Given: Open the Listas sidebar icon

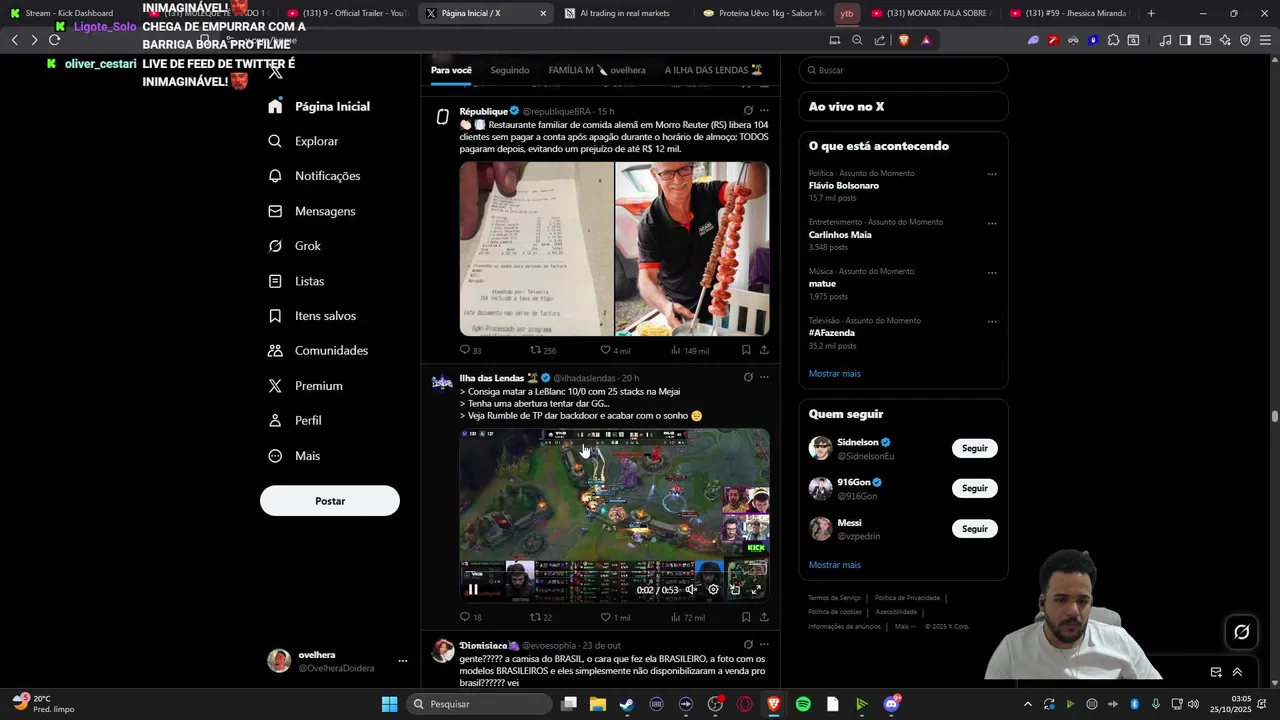Looking at the screenshot, I should 275,281.
